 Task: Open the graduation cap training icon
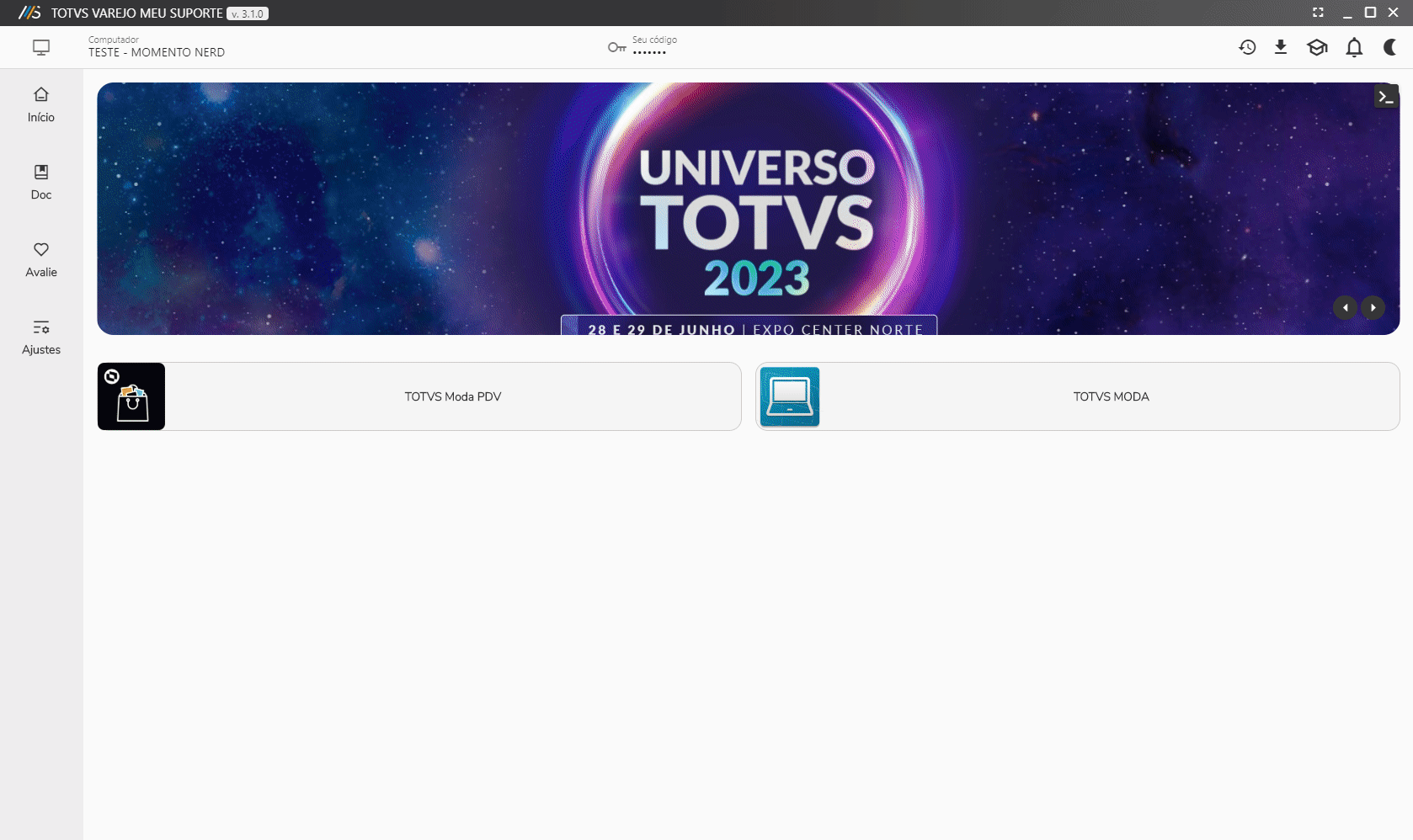click(1317, 47)
